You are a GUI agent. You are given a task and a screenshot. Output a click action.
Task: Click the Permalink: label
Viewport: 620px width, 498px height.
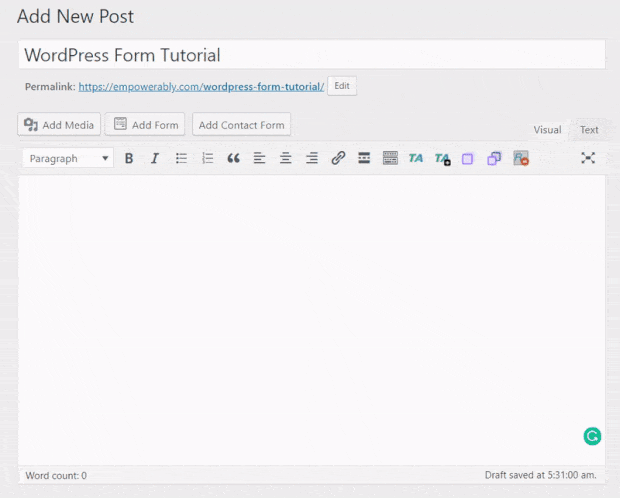50,87
